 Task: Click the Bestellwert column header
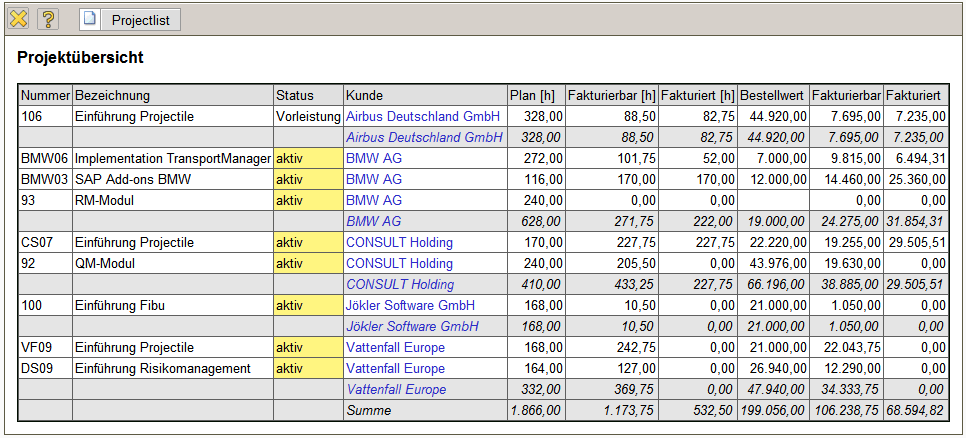pos(772,95)
